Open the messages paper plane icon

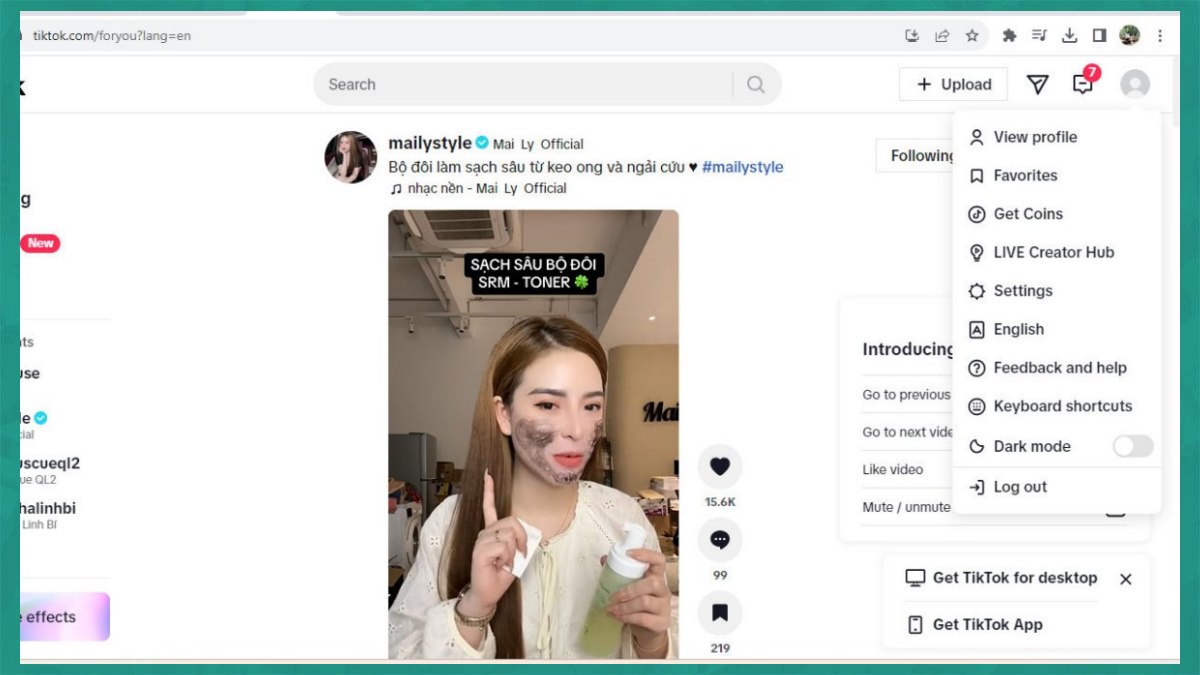pos(1038,85)
